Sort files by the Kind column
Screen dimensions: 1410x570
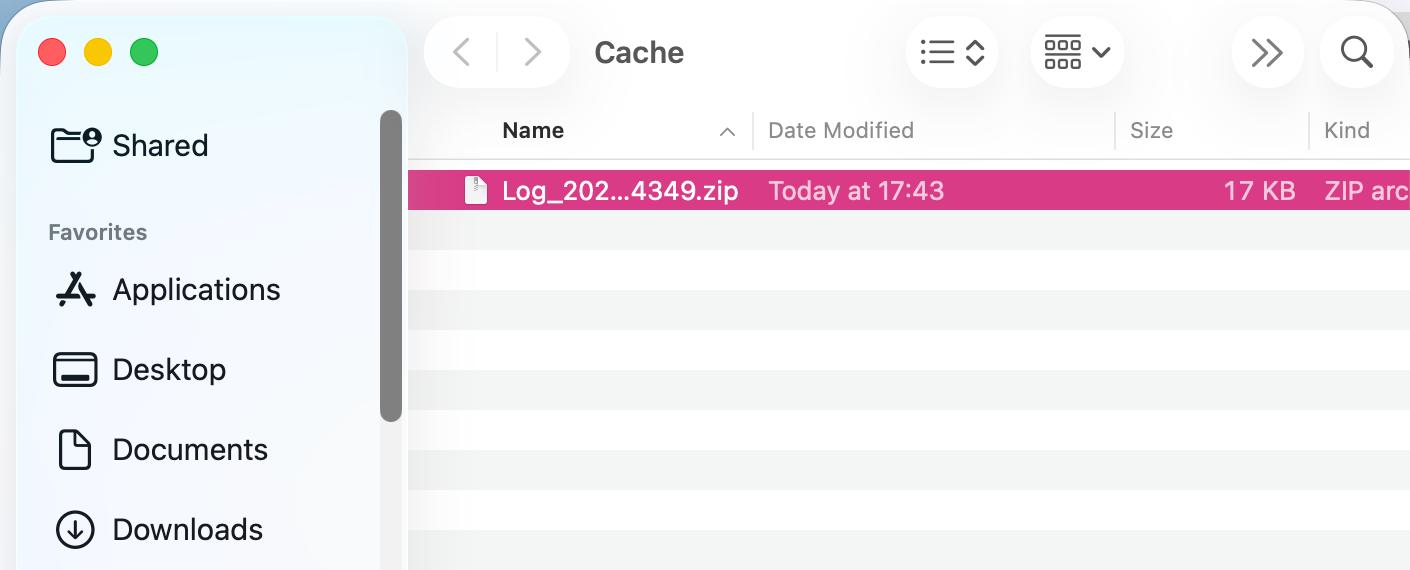pyautogui.click(x=1347, y=131)
